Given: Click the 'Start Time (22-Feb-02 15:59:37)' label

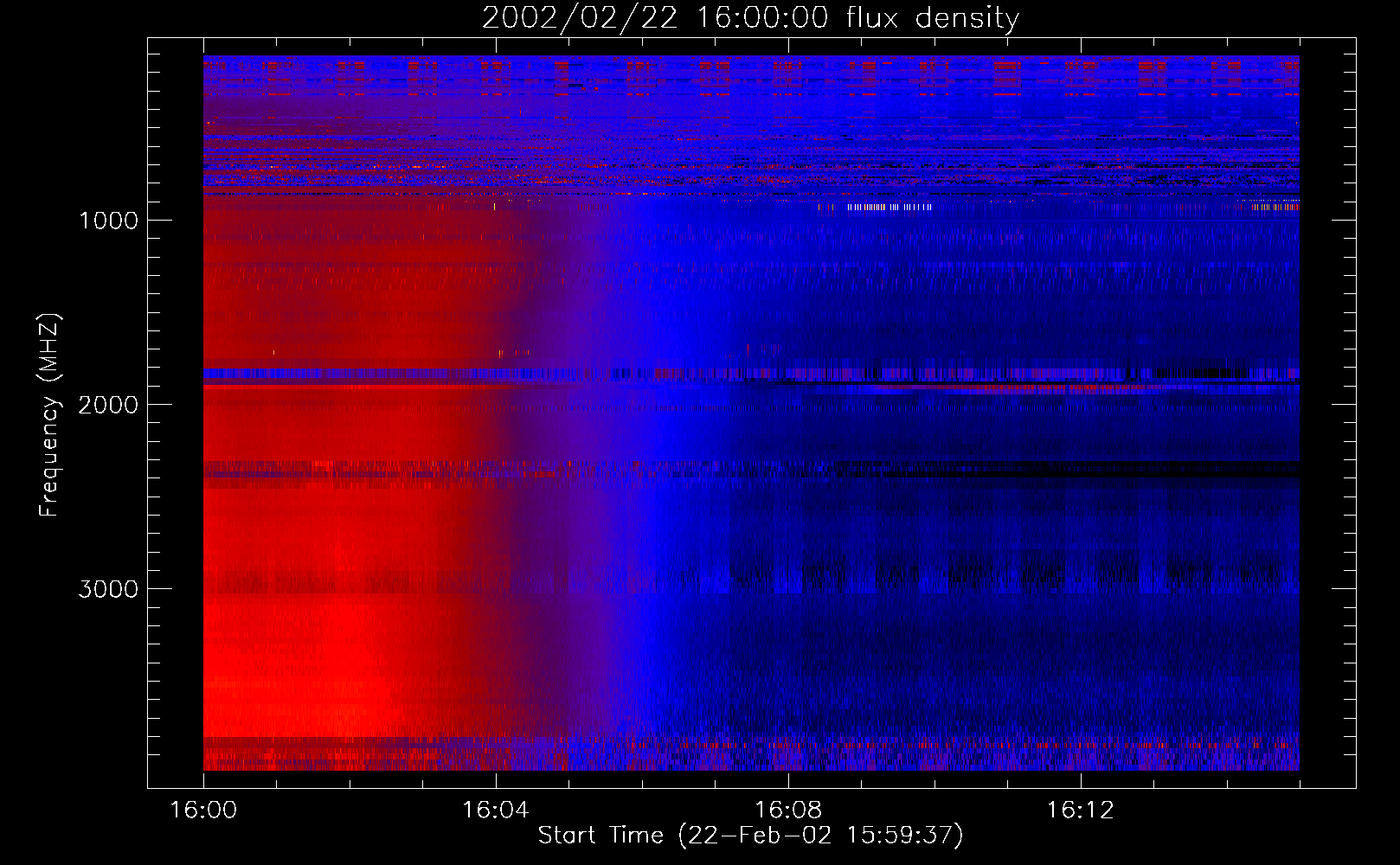Looking at the screenshot, I should coord(750,836).
